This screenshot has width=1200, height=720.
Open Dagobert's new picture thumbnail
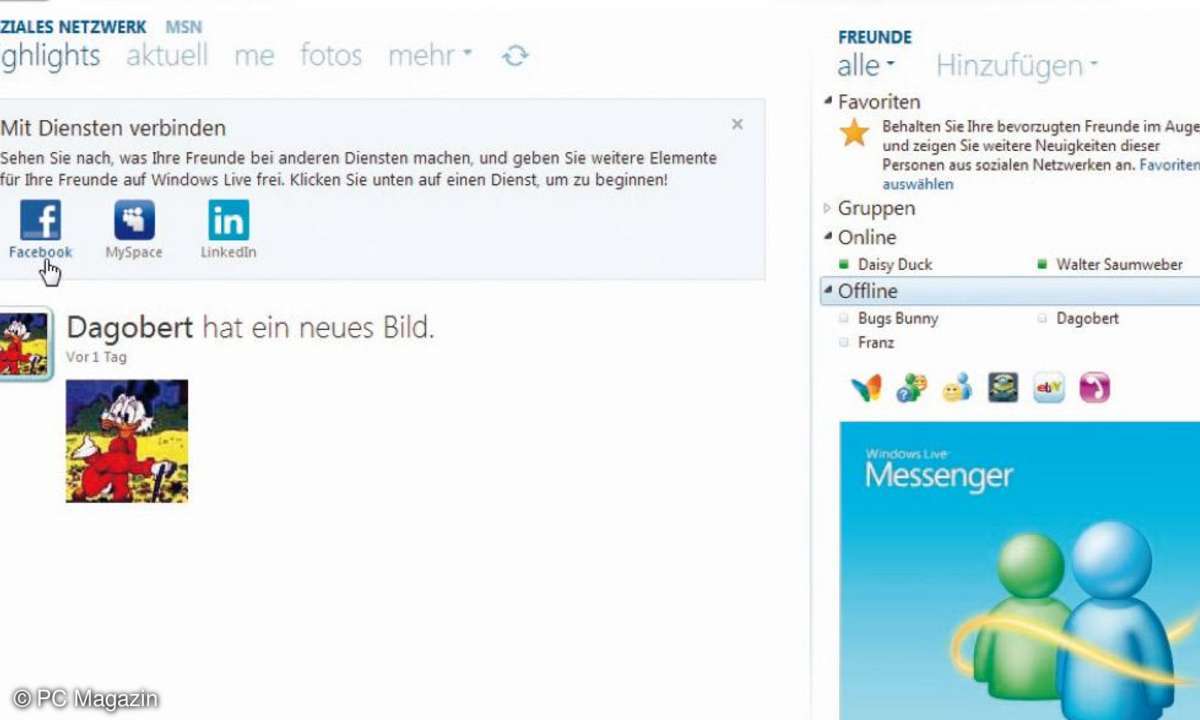[x=127, y=441]
